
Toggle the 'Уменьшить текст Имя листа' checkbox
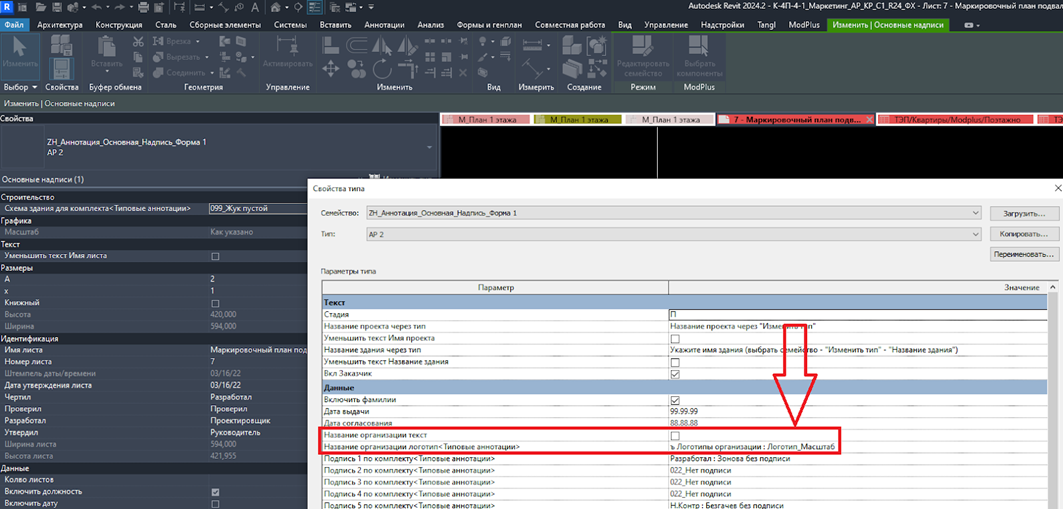point(215,256)
